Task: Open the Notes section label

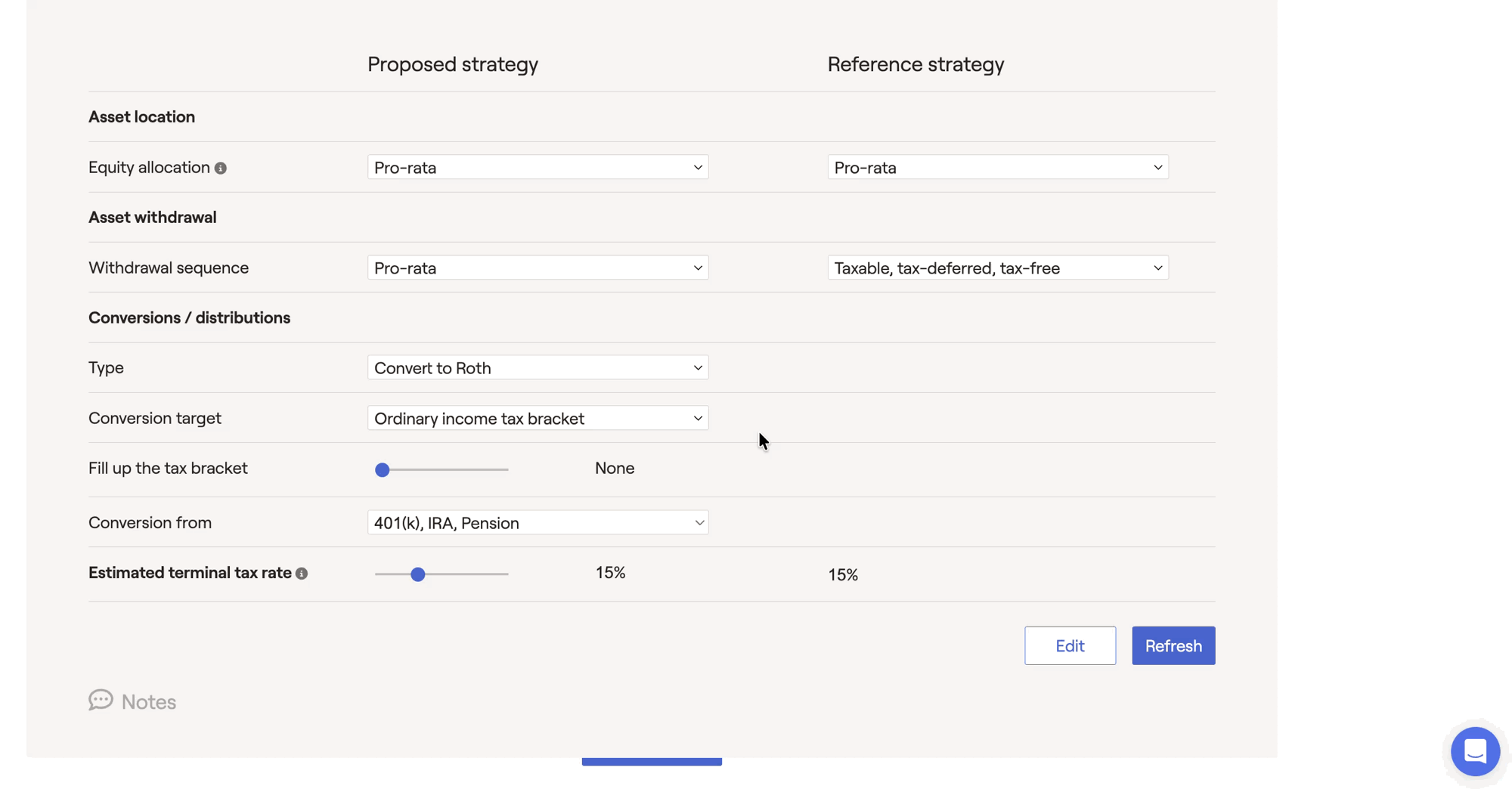Action: (148, 702)
